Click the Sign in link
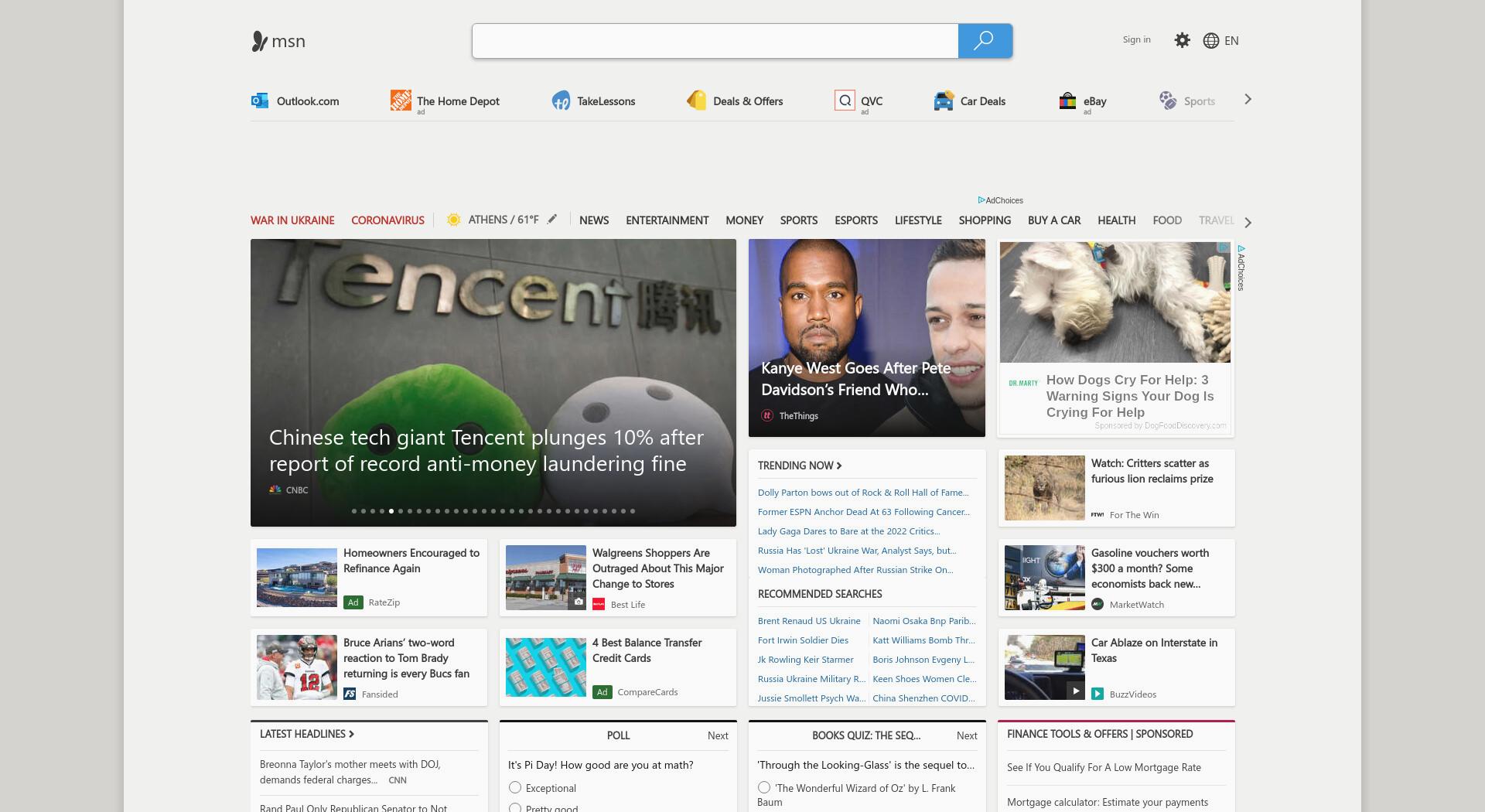This screenshot has width=1485, height=812. (1136, 39)
